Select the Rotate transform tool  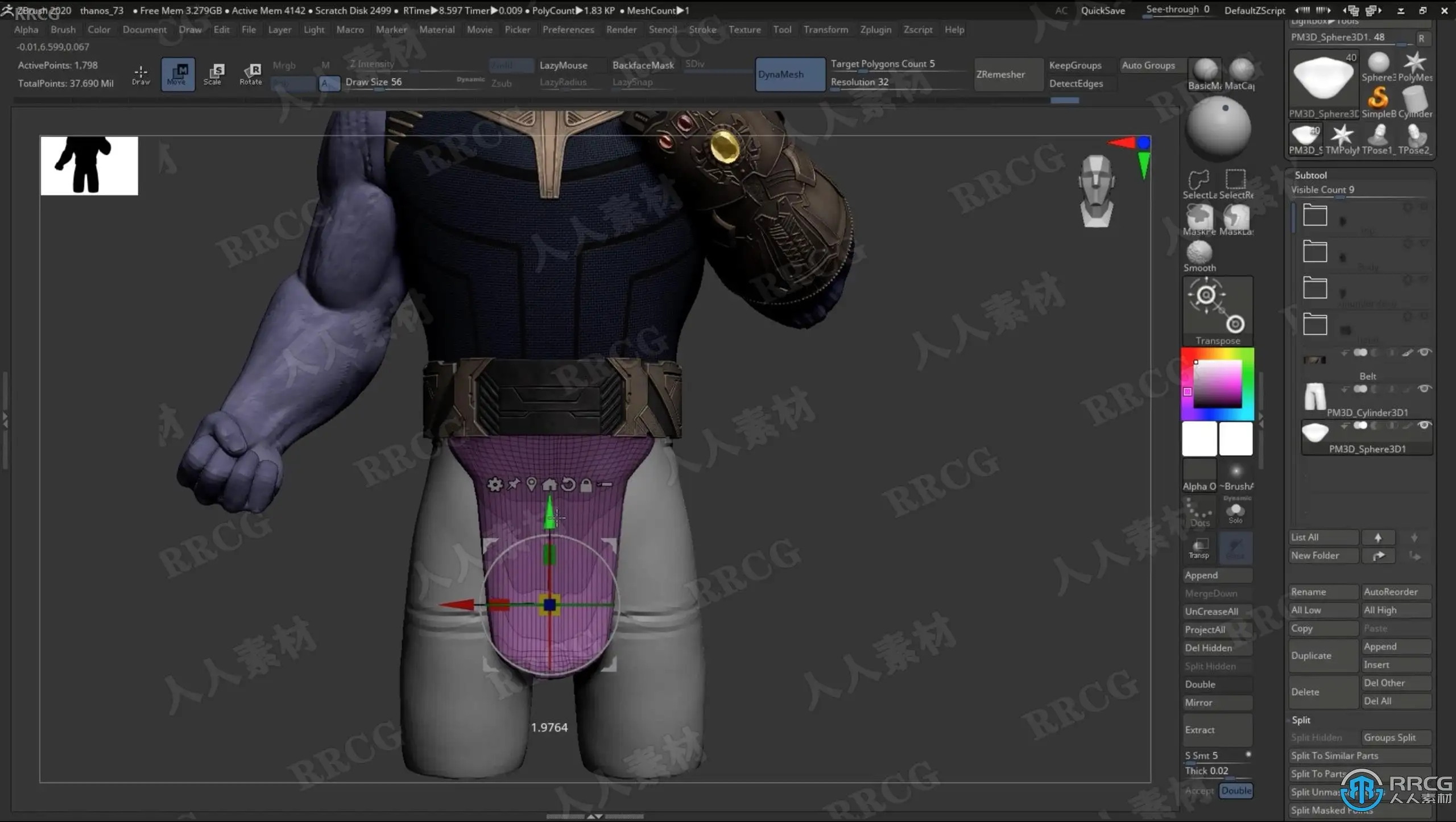(x=250, y=74)
